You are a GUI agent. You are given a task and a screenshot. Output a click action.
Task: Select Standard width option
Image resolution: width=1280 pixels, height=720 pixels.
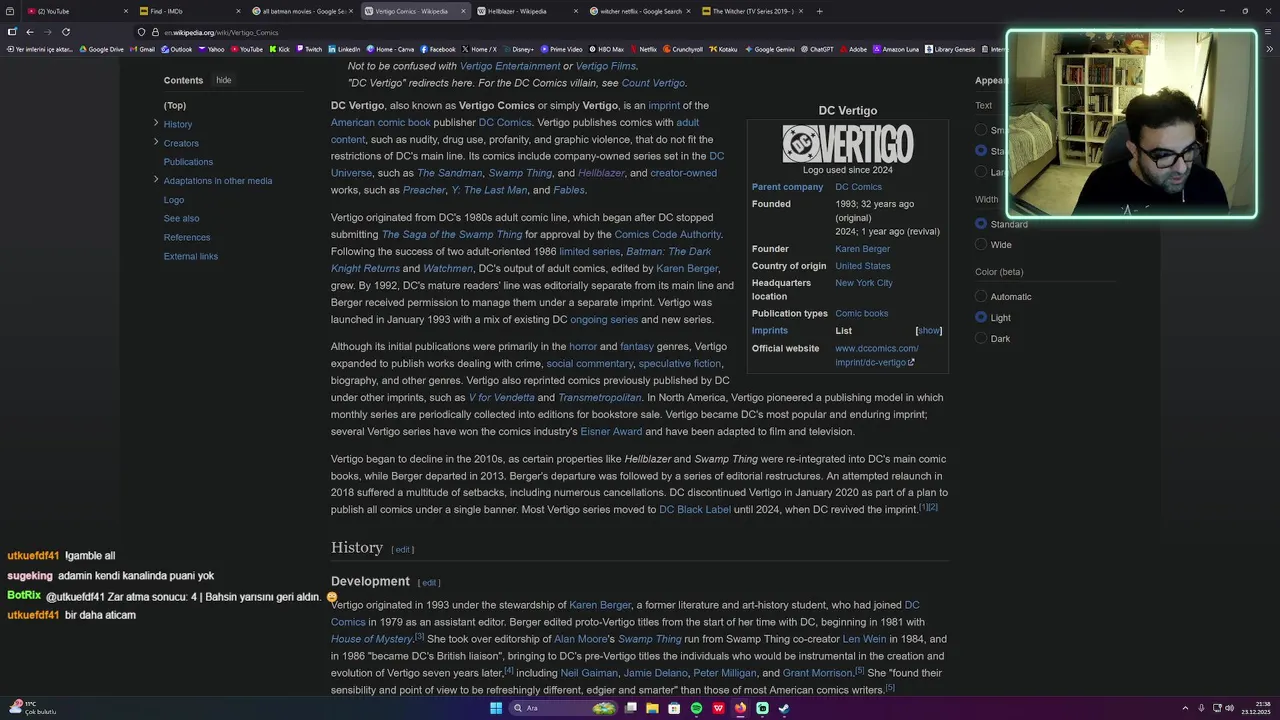click(981, 224)
